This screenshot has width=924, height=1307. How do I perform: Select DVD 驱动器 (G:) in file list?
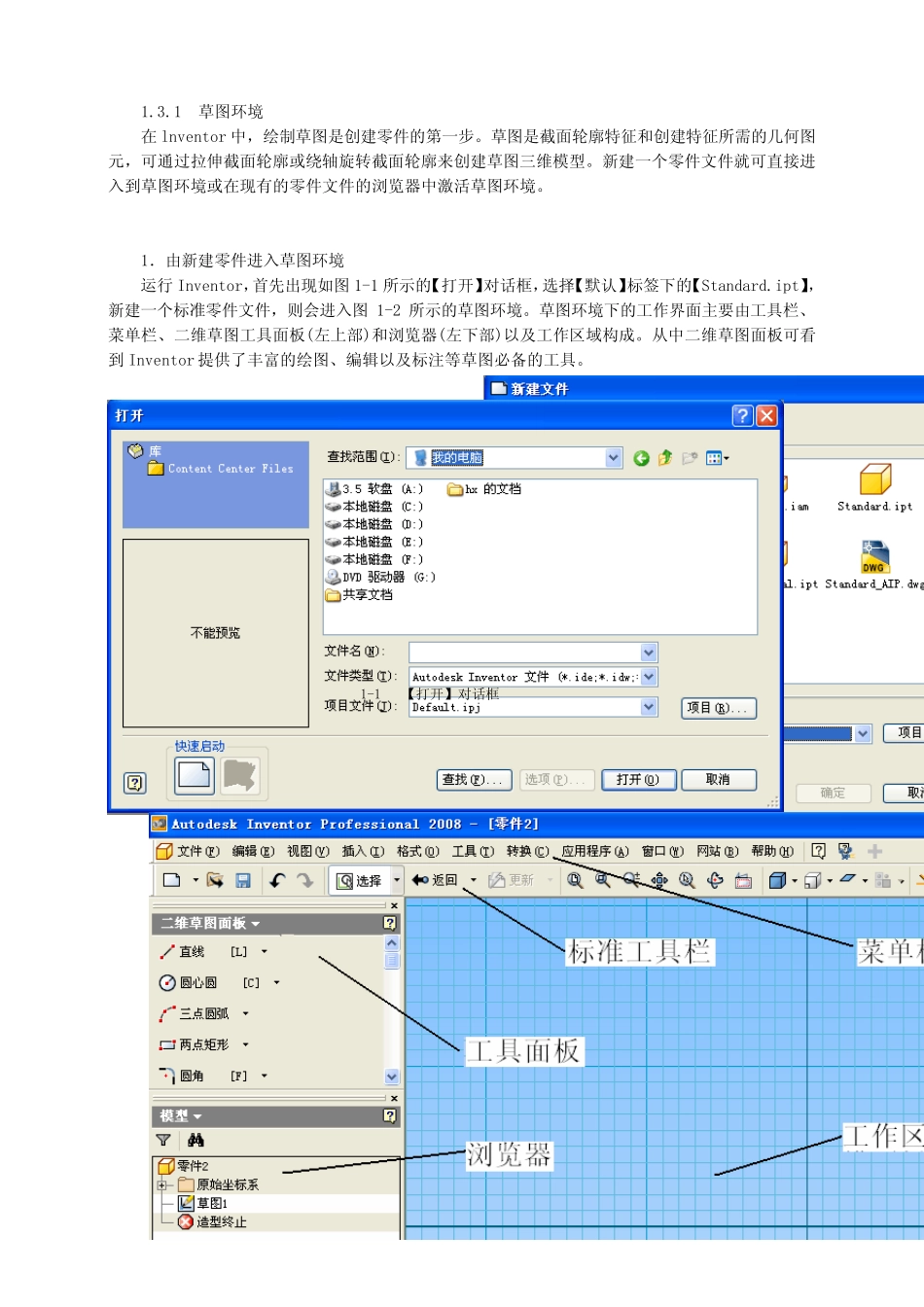(x=381, y=577)
